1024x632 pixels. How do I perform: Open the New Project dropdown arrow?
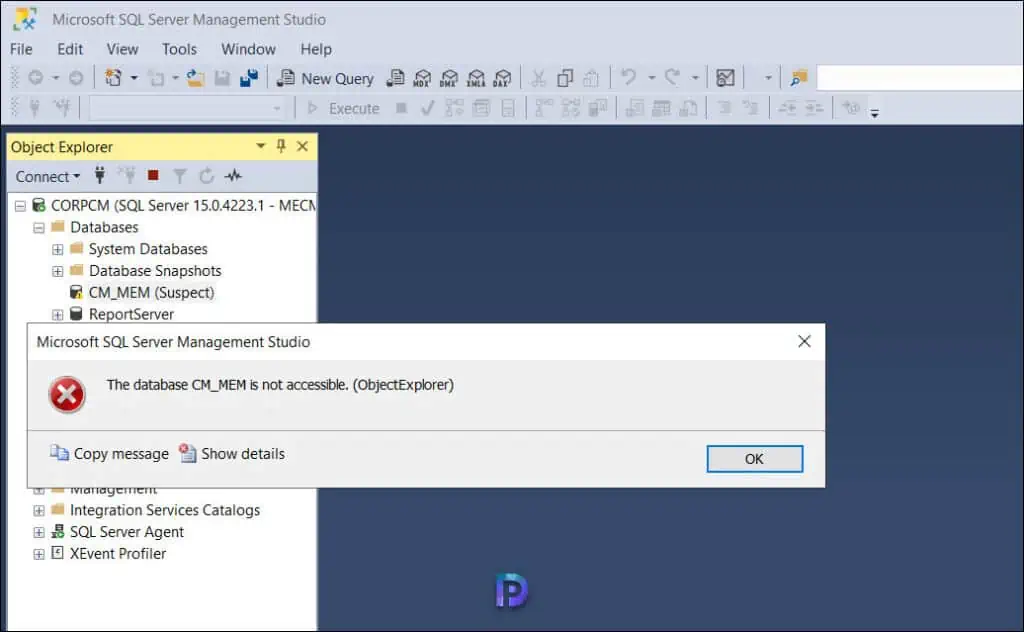tap(134, 78)
